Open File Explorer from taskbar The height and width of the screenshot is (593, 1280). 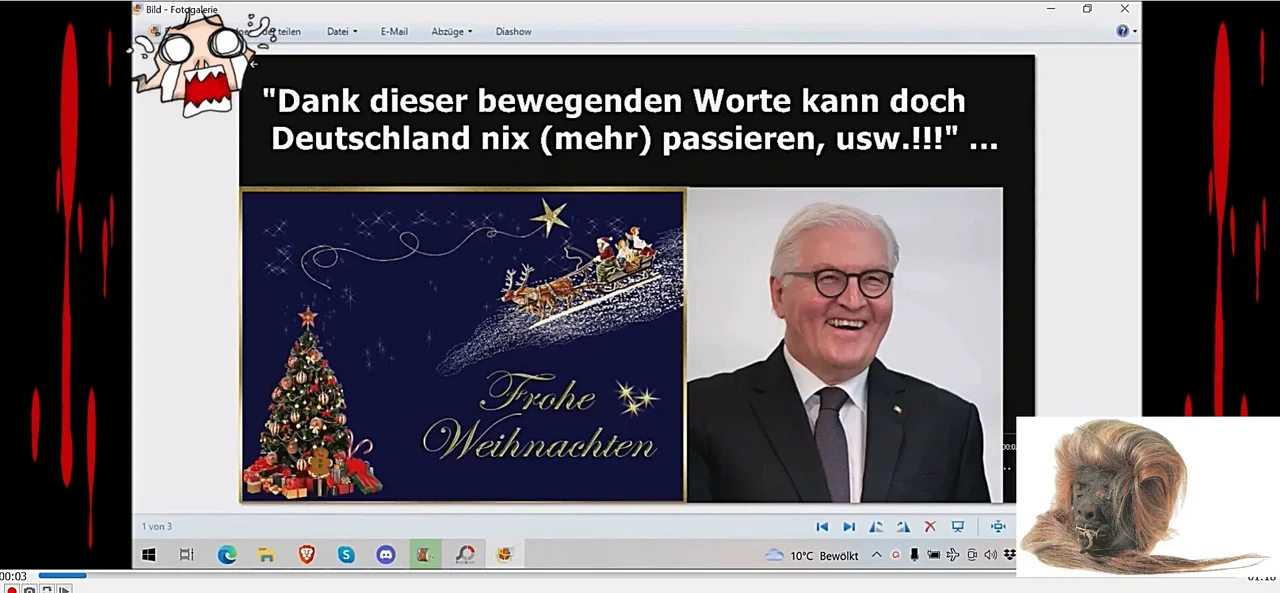[x=266, y=555]
